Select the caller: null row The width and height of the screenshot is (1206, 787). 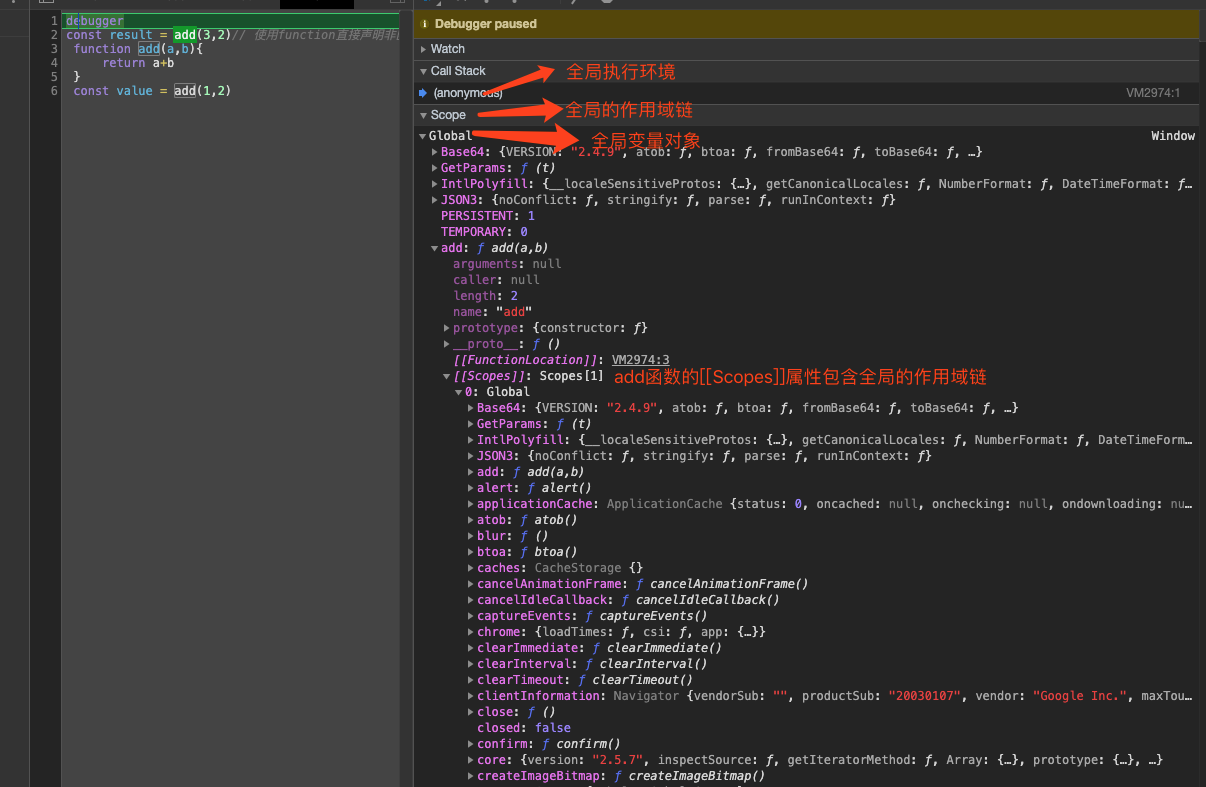(x=496, y=280)
